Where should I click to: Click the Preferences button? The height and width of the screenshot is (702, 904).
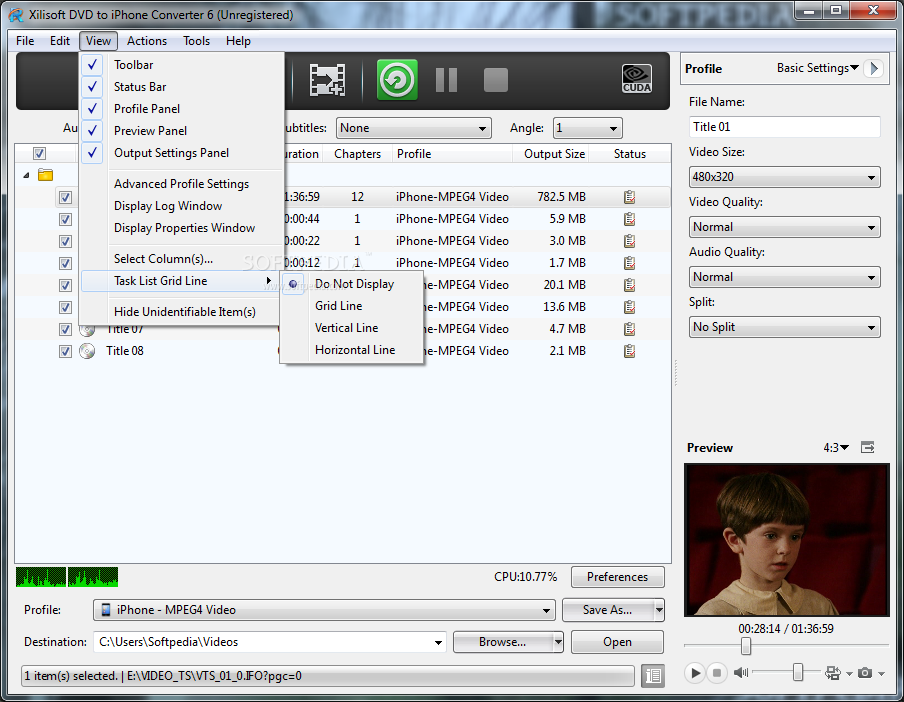pyautogui.click(x=617, y=577)
